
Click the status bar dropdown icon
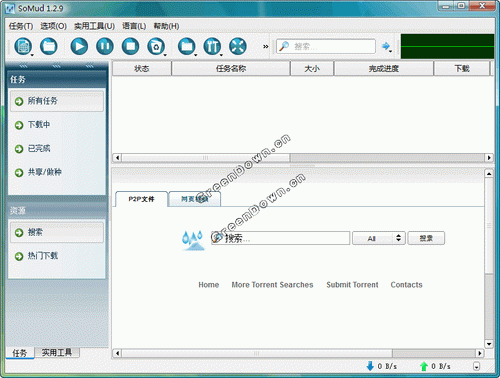coord(476,366)
